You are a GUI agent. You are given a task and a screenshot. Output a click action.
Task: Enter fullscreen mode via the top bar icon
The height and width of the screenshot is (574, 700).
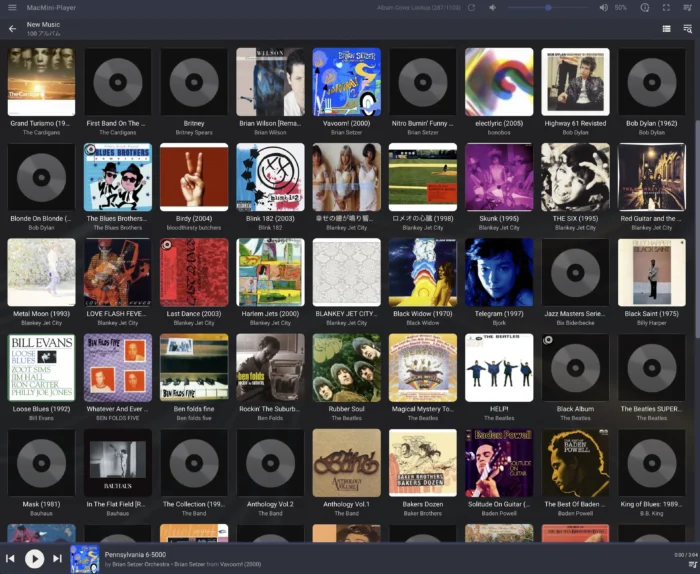(x=666, y=8)
